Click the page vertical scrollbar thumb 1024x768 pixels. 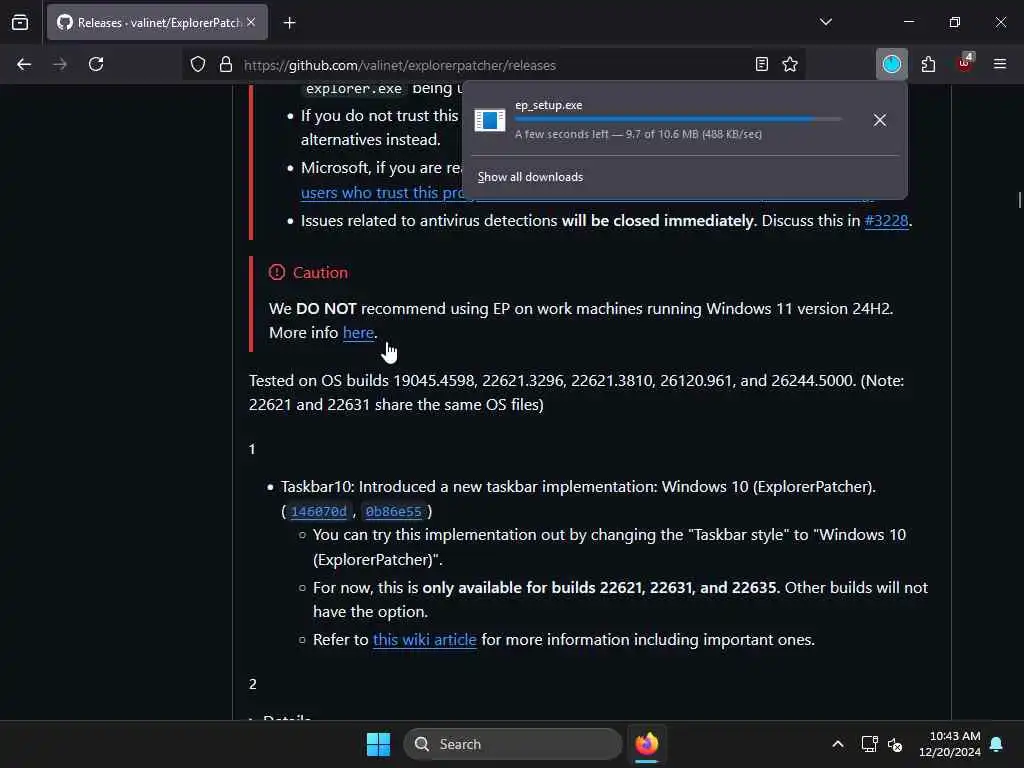1019,200
